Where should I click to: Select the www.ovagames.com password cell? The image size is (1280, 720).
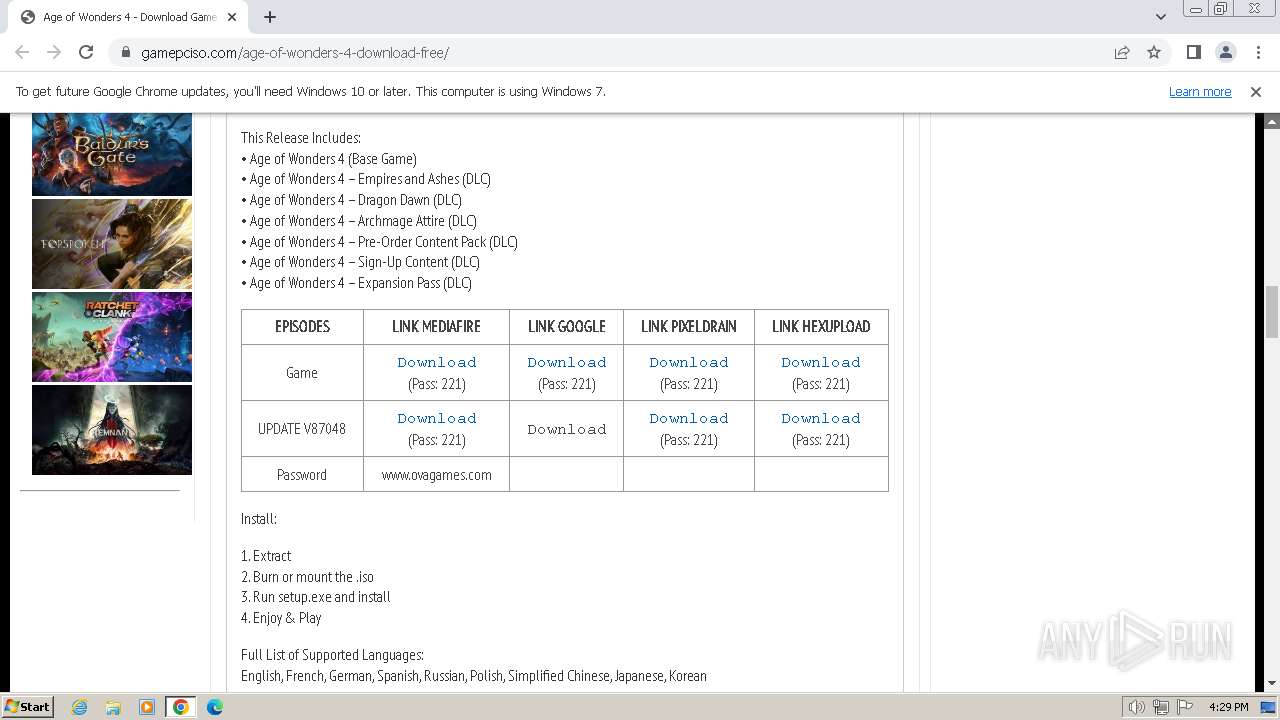pyautogui.click(x=436, y=475)
